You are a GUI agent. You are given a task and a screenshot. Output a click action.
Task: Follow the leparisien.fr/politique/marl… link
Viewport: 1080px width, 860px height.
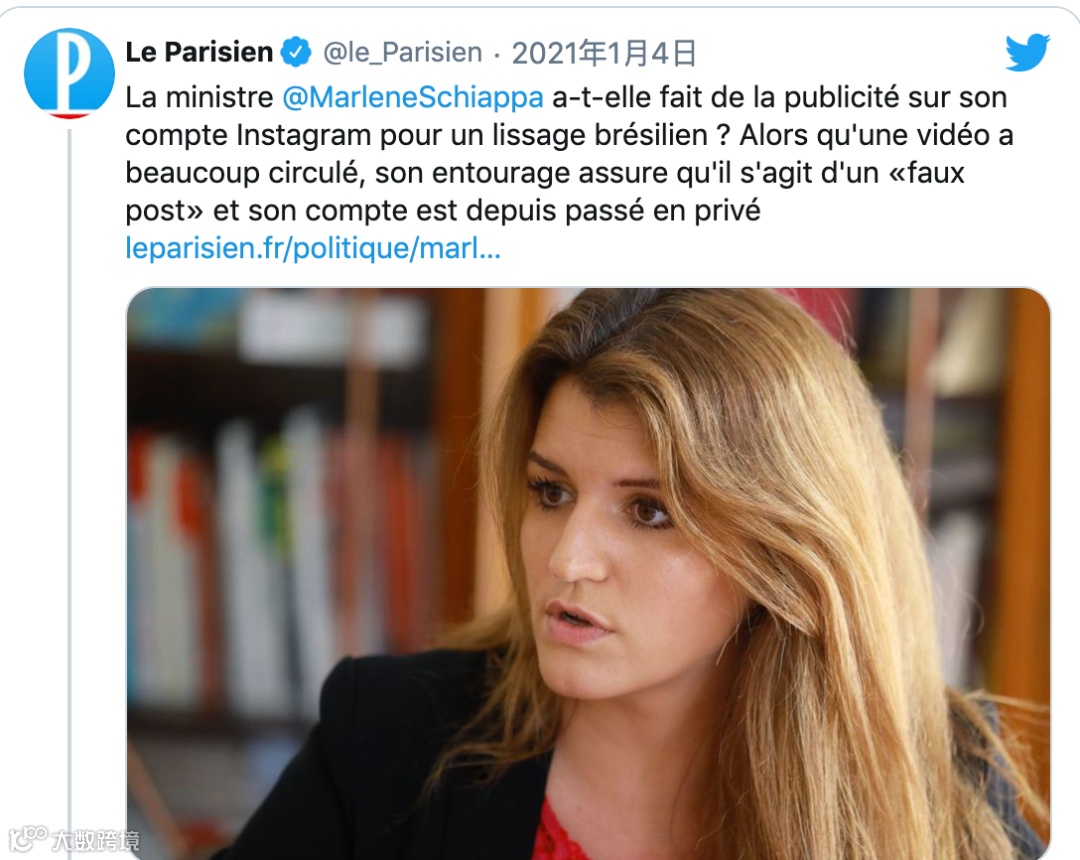click(x=313, y=248)
